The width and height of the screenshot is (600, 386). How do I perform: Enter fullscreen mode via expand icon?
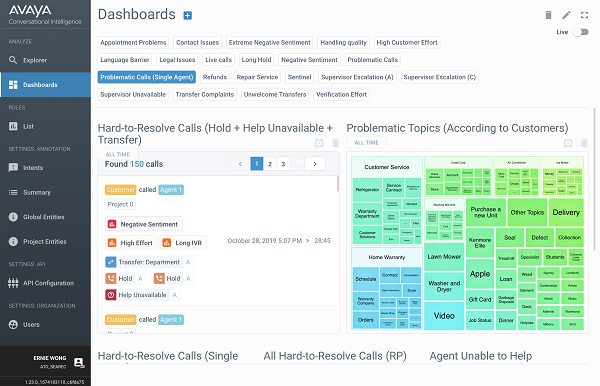pos(584,15)
